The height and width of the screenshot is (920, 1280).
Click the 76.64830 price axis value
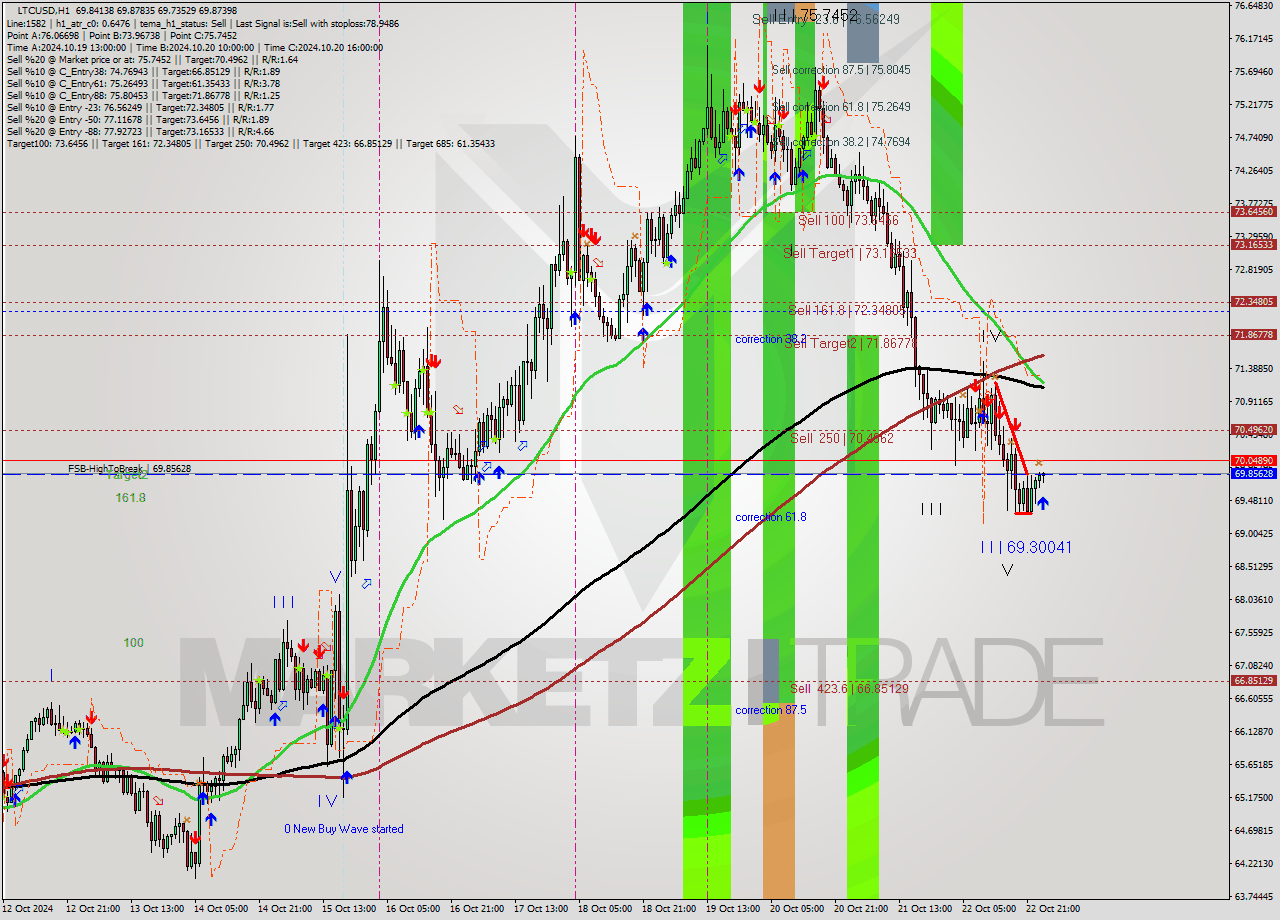(1253, 6)
